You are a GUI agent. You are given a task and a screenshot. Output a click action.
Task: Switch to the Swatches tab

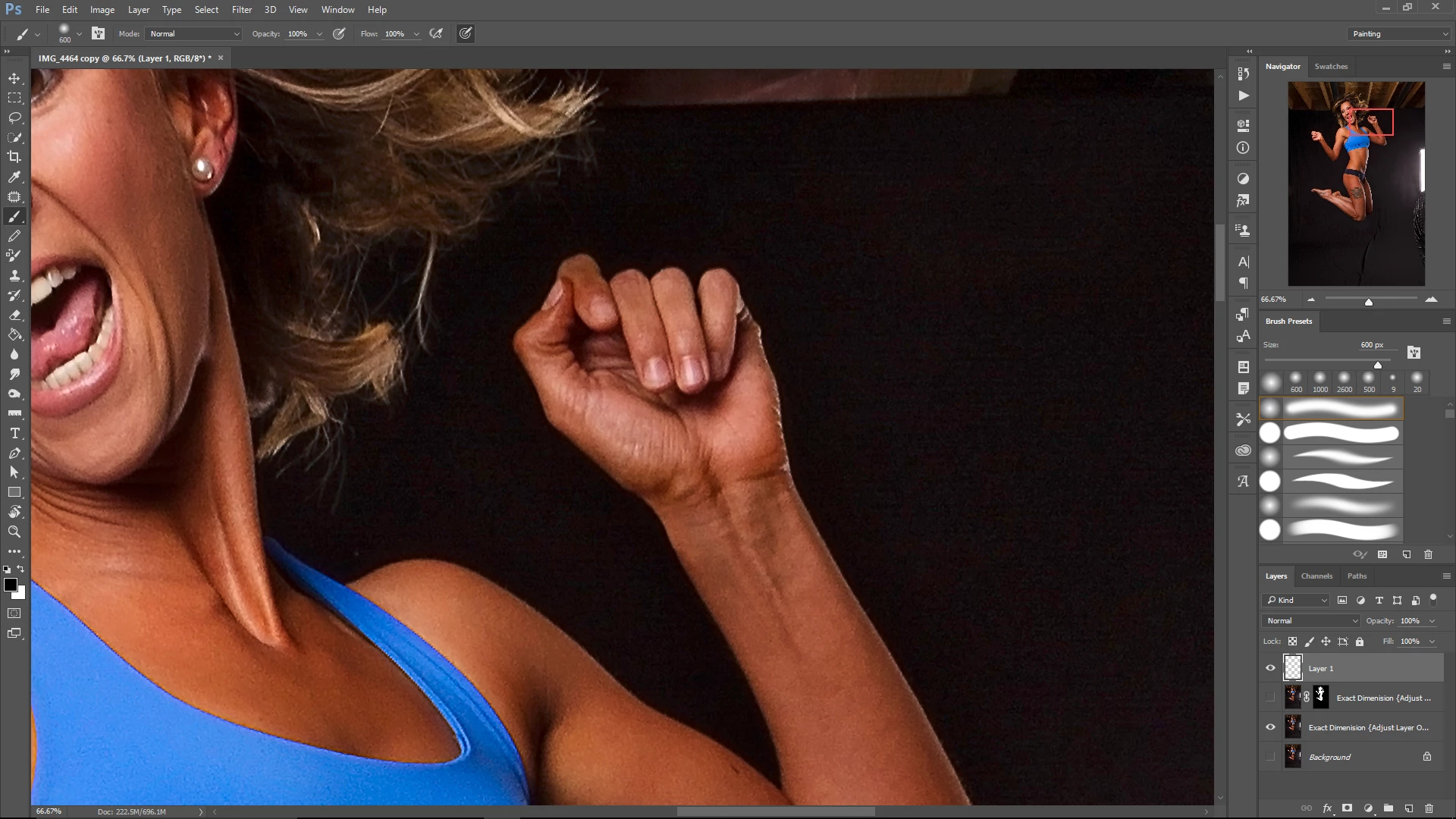[x=1331, y=66]
